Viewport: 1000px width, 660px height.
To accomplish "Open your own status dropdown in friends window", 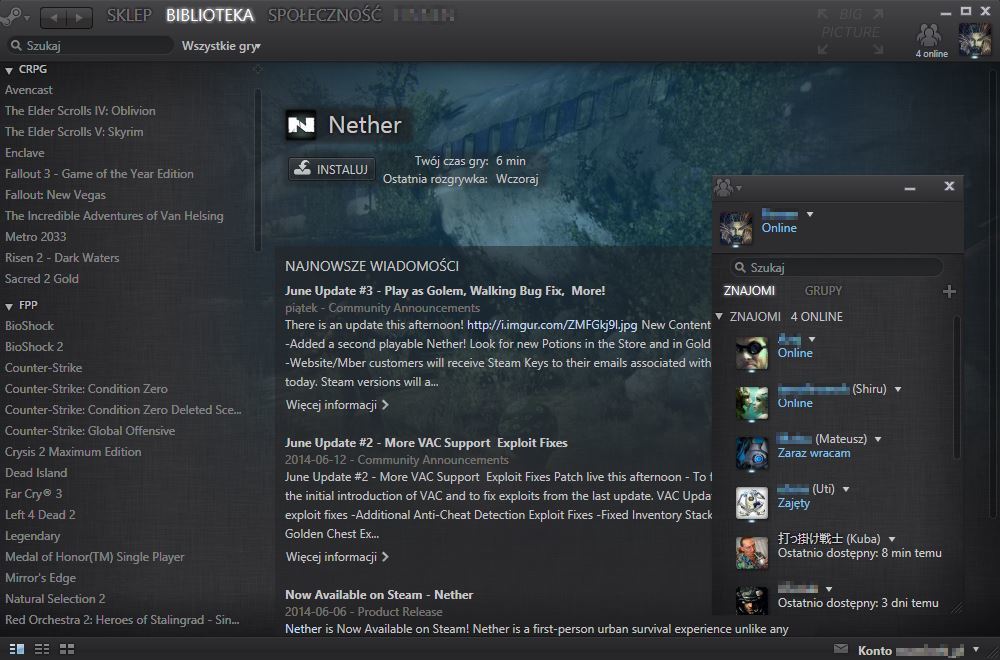I will tap(810, 214).
